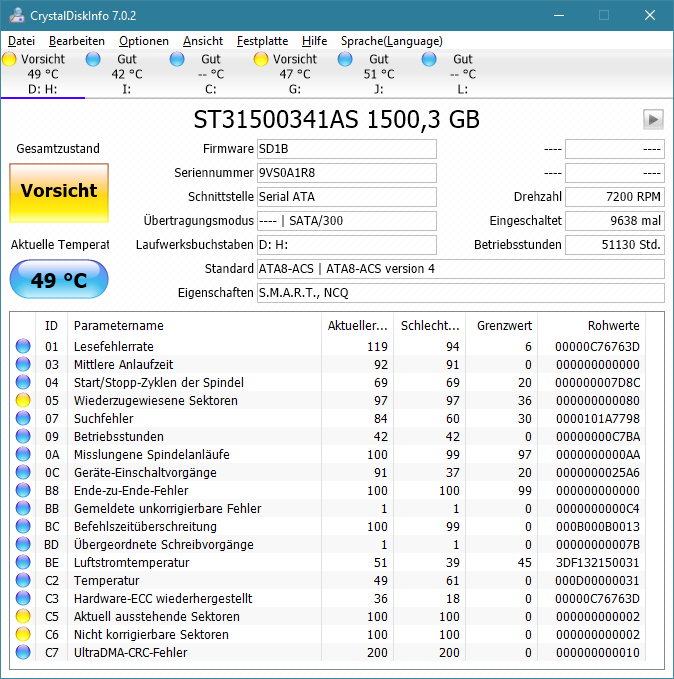Click the Gesamtzustand label
This screenshot has width=674, height=679.
point(58,149)
